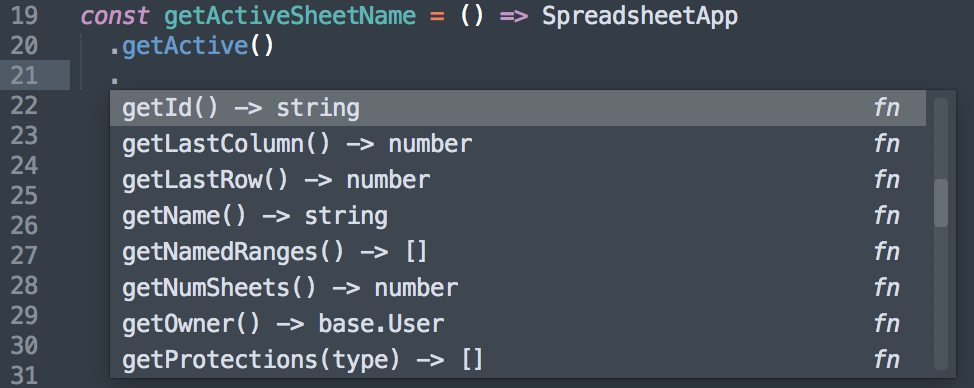Click the SpreadsheetApp identifier

640,17
